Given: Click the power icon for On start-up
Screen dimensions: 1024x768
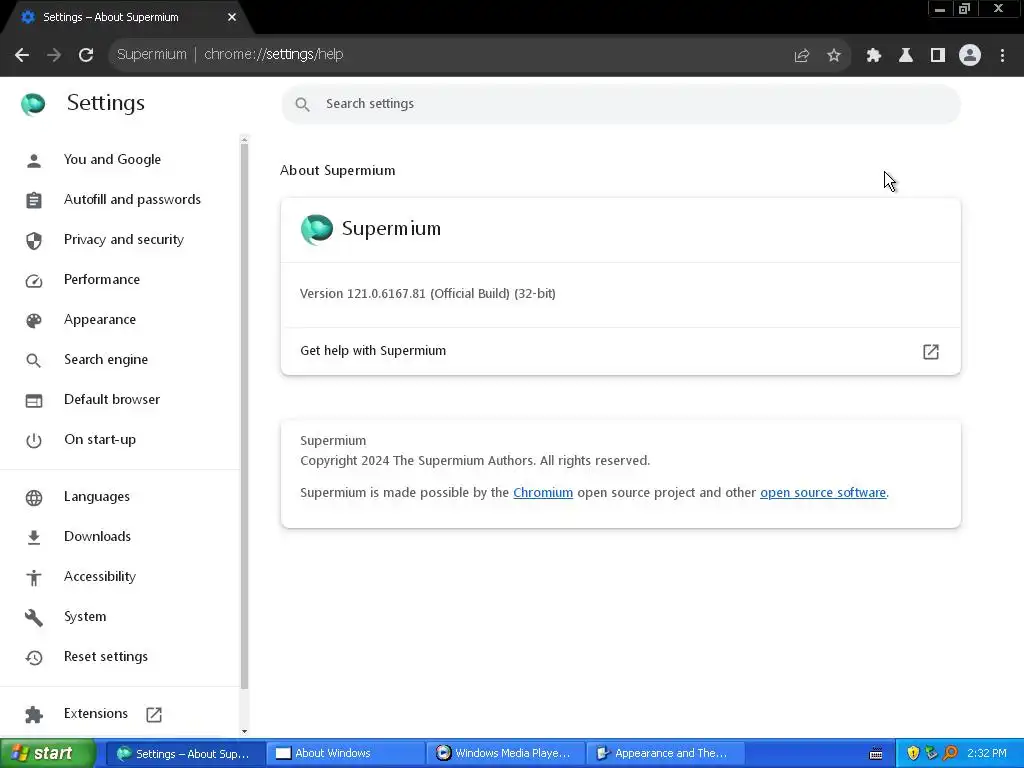Looking at the screenshot, I should click(33, 440).
